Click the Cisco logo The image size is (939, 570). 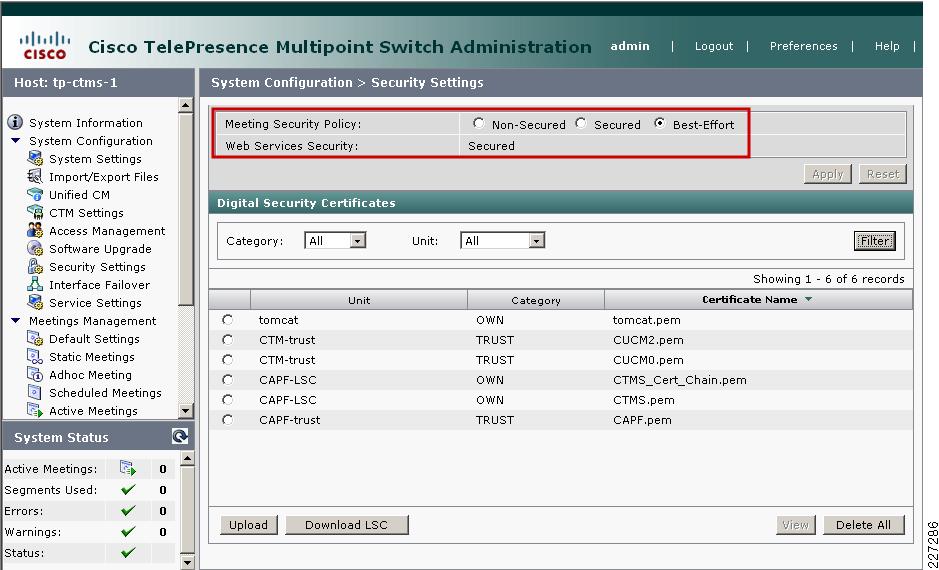pos(45,46)
